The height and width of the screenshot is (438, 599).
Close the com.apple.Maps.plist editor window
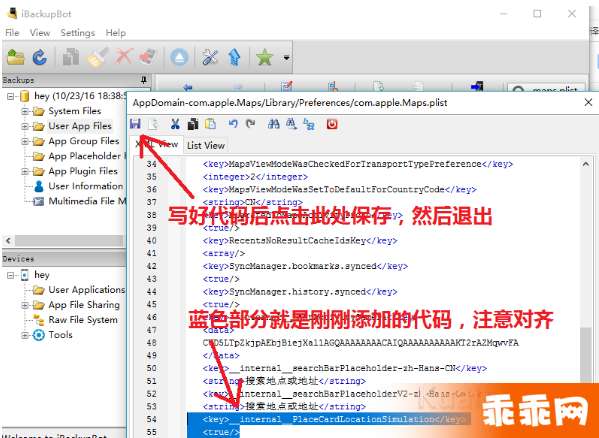[588, 102]
